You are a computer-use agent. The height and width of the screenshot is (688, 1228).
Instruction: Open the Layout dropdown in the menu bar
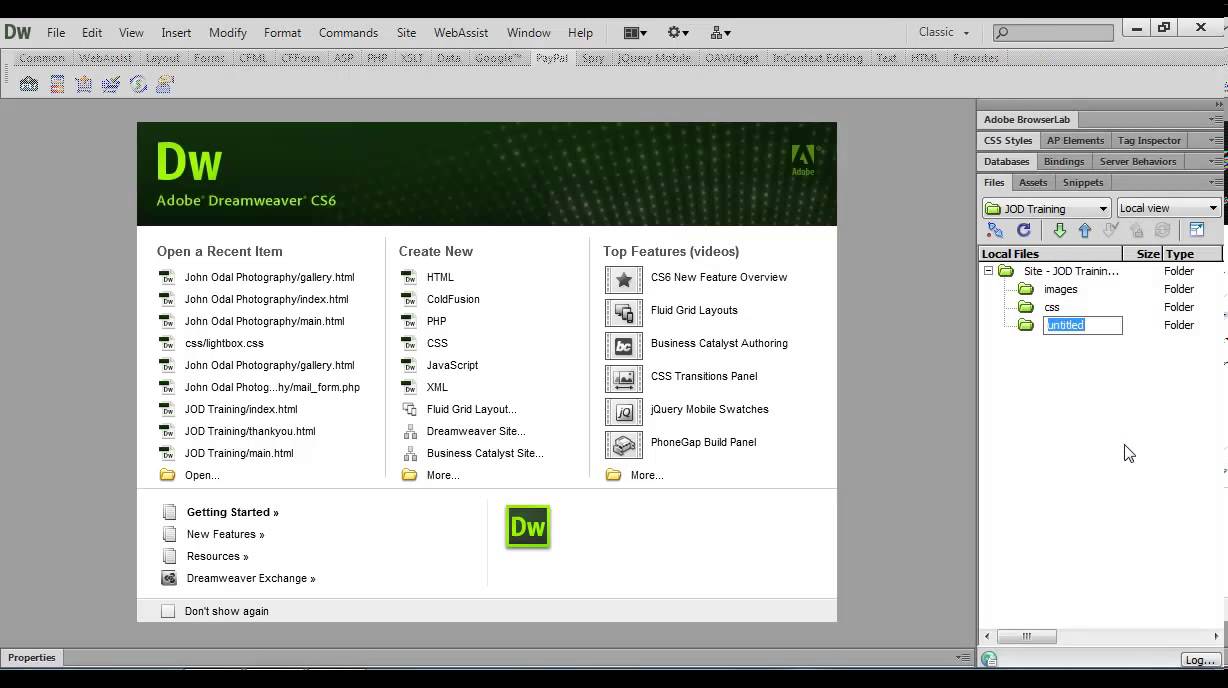click(x=634, y=32)
